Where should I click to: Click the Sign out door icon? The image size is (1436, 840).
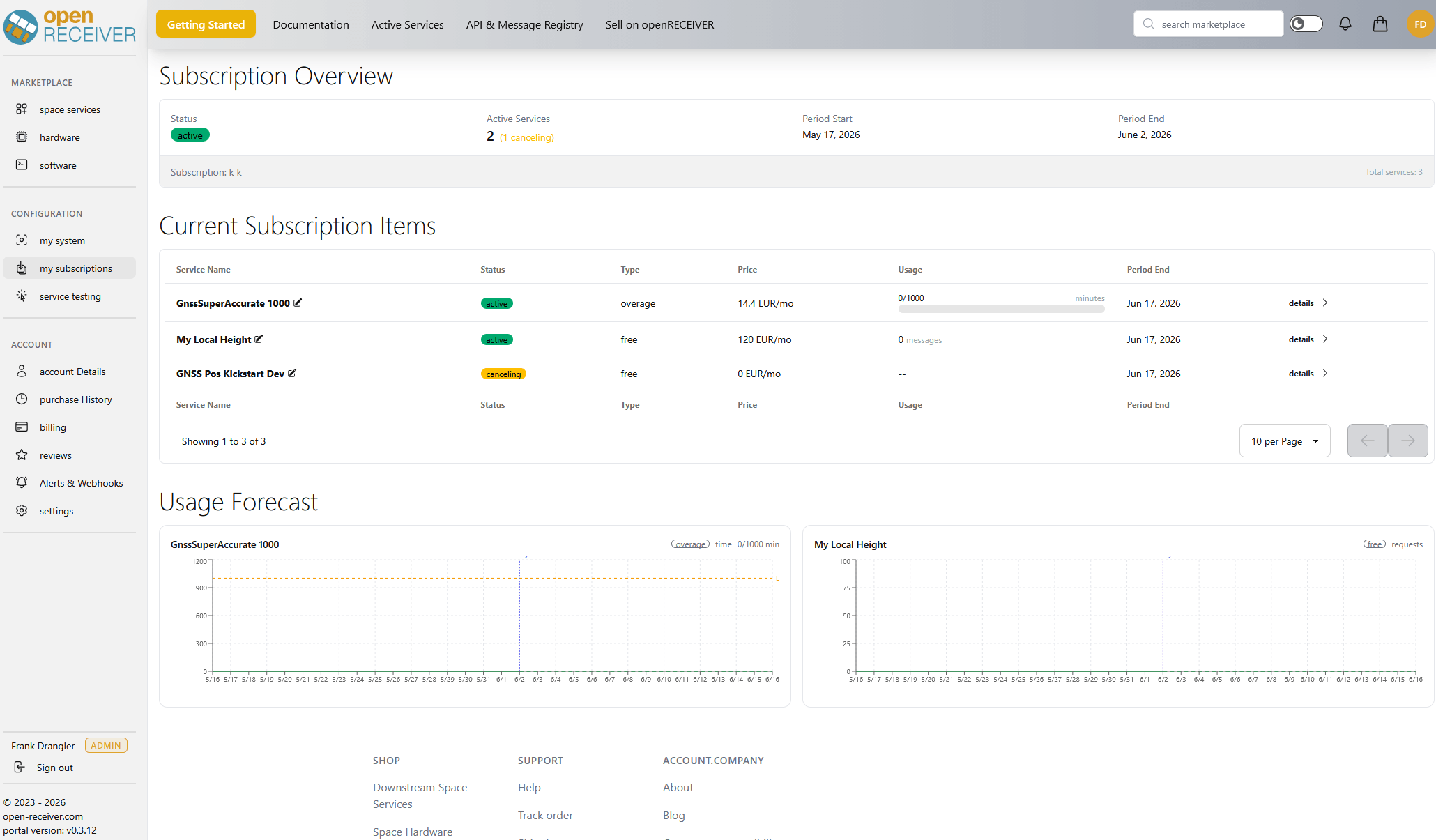click(x=20, y=768)
